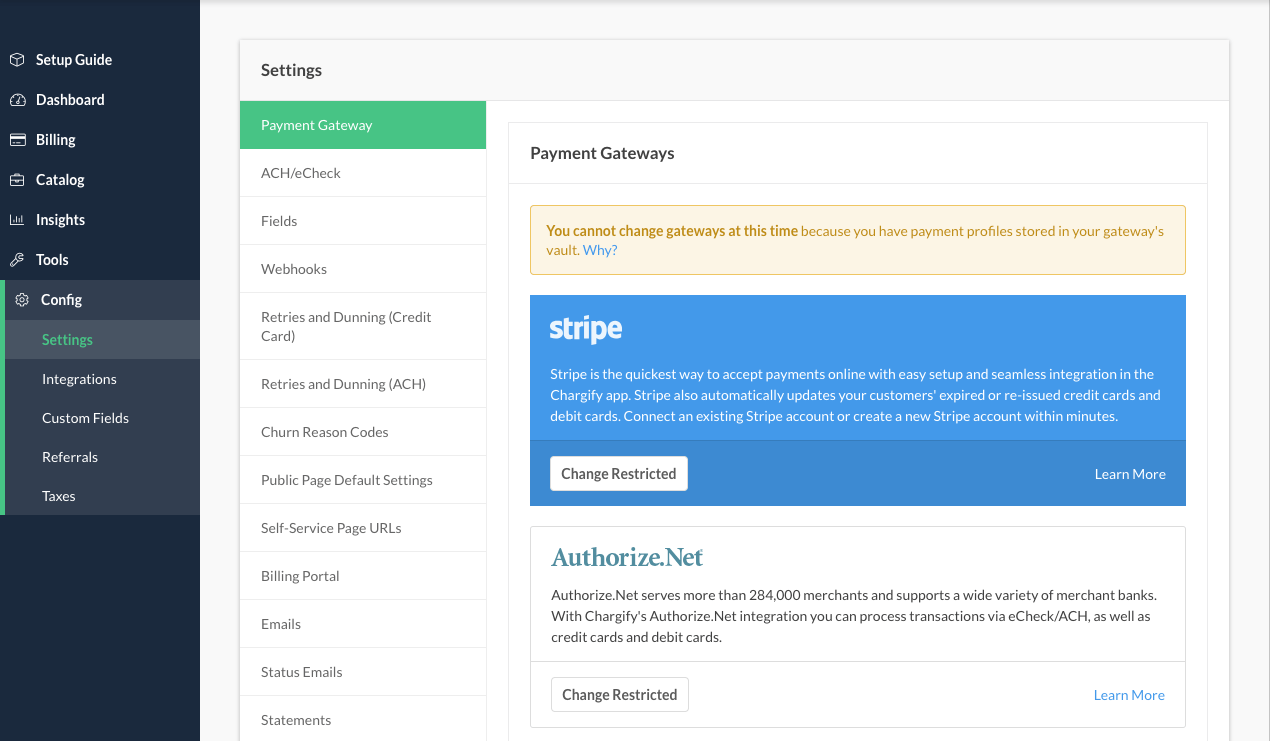Viewport: 1270px width, 741px height.
Task: Open the Webhooks settings tab
Action: pos(363,269)
